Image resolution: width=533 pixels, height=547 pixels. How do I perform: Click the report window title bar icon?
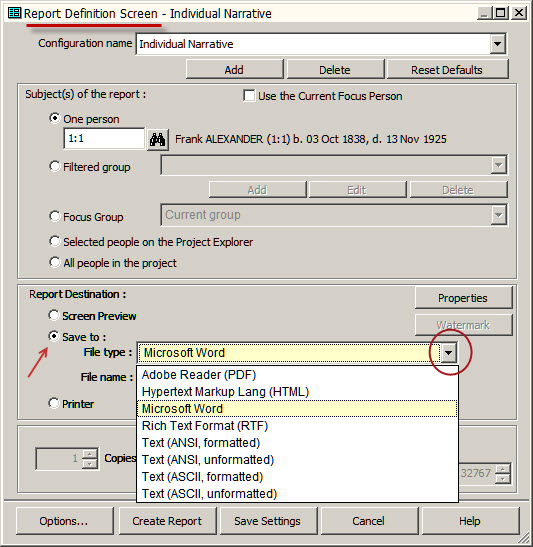tap(14, 13)
